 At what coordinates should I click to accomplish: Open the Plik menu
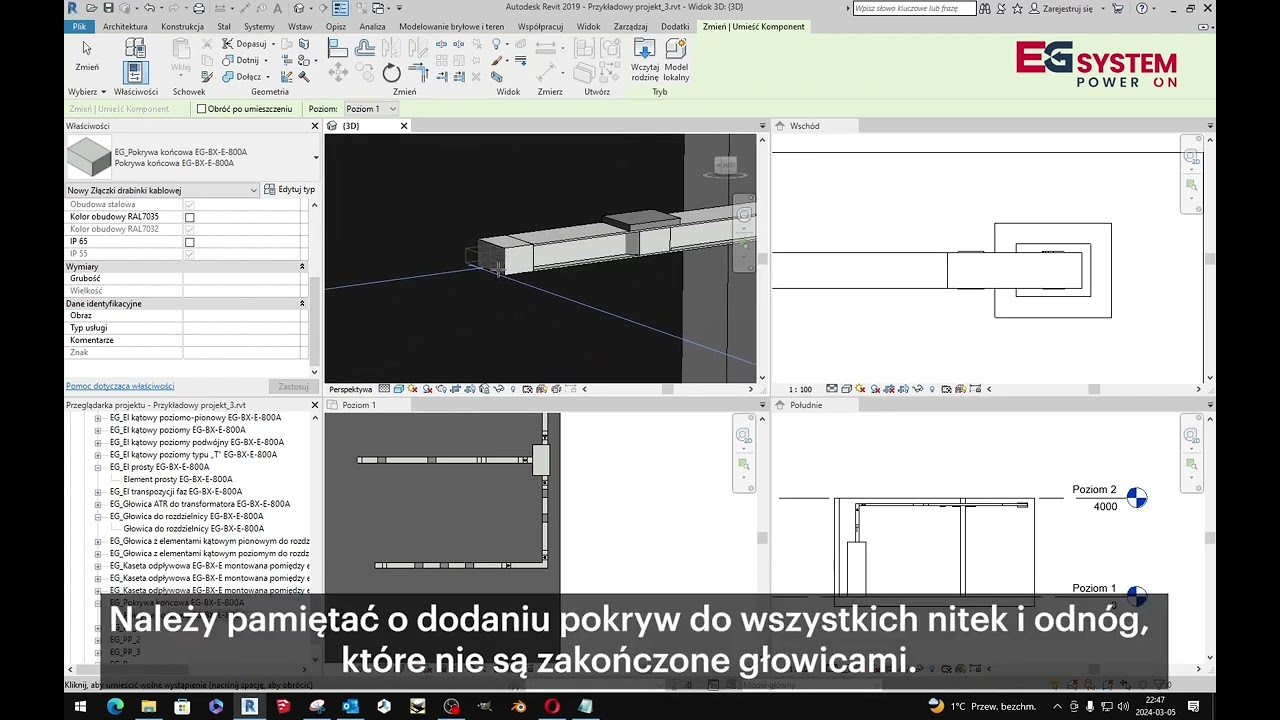point(79,27)
